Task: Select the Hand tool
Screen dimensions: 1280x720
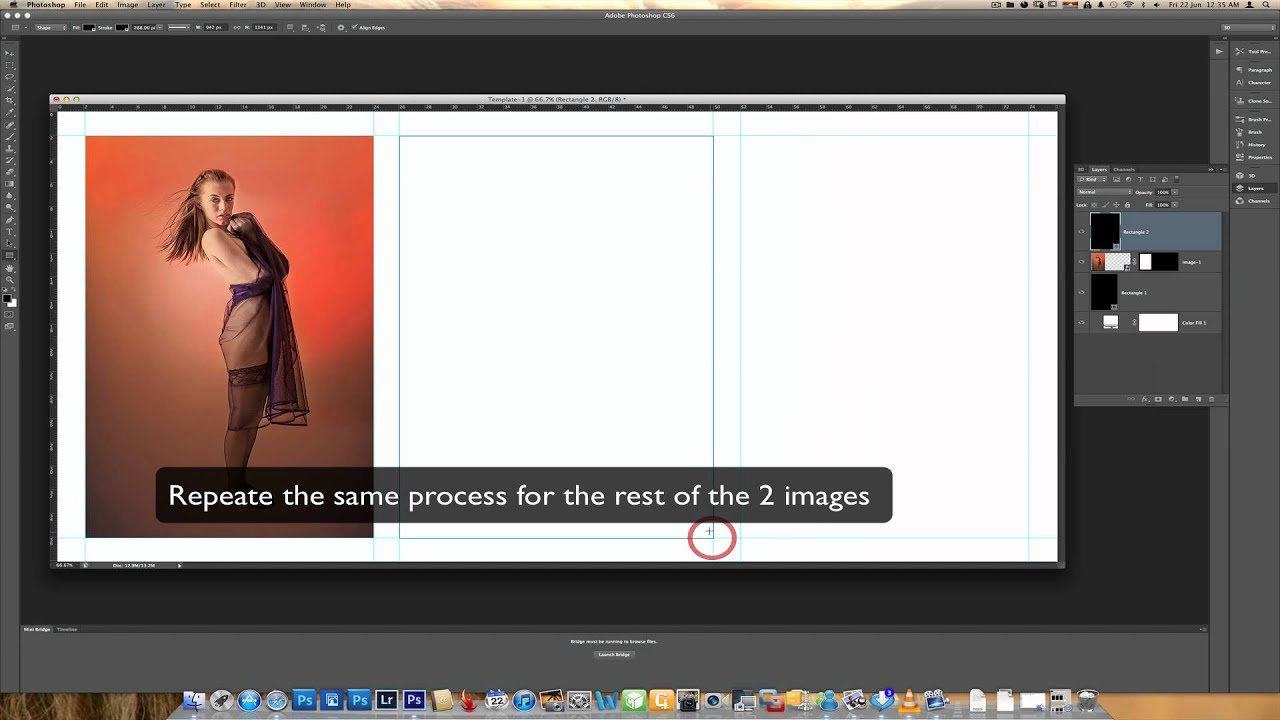Action: click(10, 269)
